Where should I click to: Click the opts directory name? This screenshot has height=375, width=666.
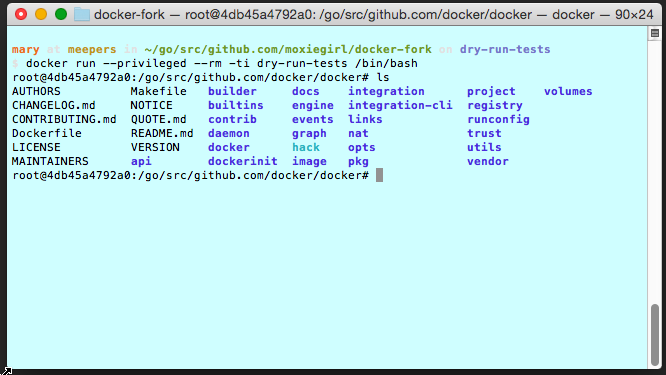pyautogui.click(x=361, y=147)
